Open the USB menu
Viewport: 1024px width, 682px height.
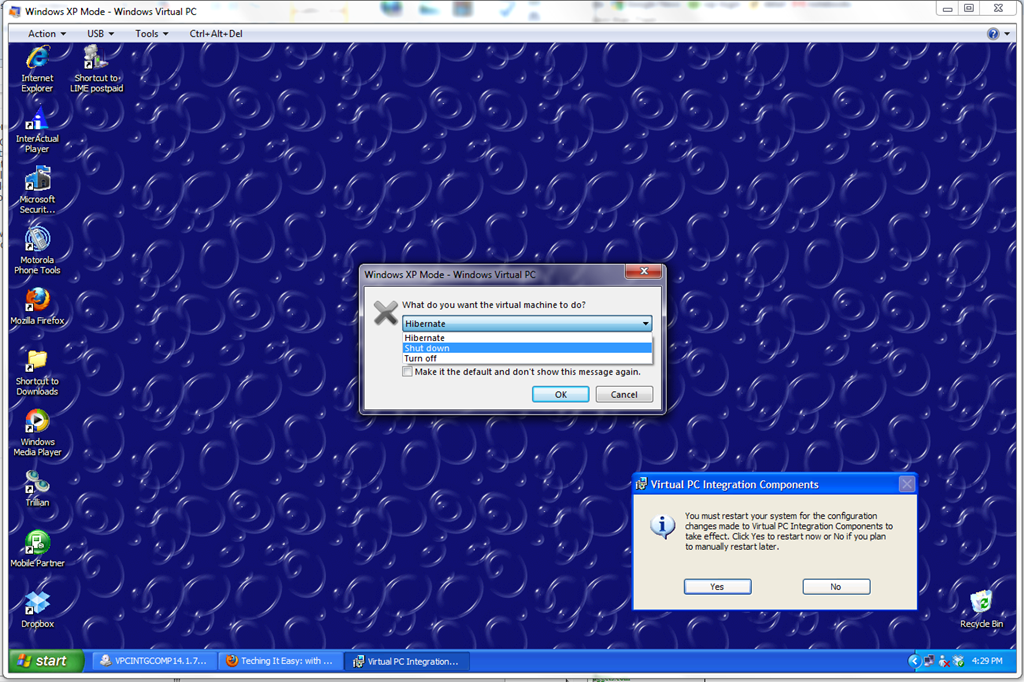[x=101, y=34]
